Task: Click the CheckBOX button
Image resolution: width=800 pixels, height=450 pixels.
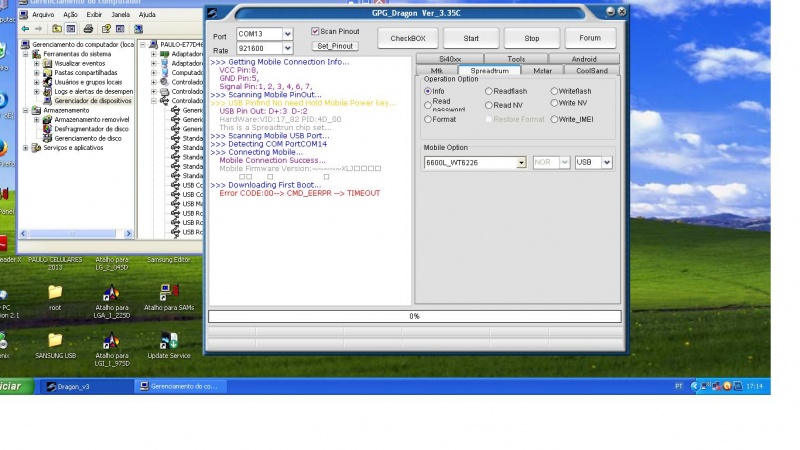Action: 408,38
